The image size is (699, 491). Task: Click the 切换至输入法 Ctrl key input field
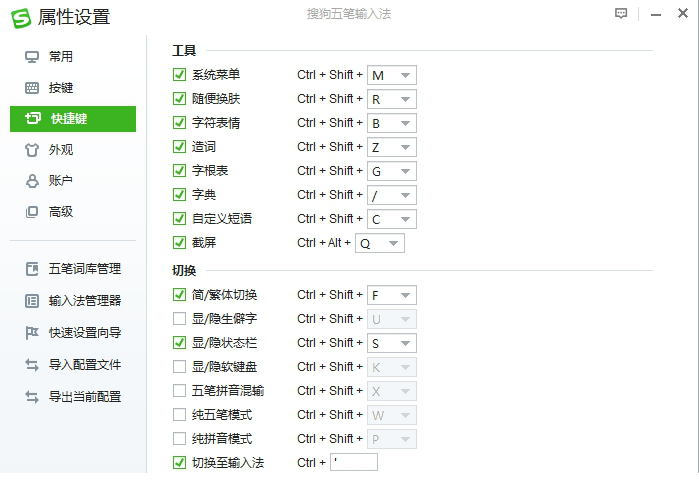(x=354, y=462)
